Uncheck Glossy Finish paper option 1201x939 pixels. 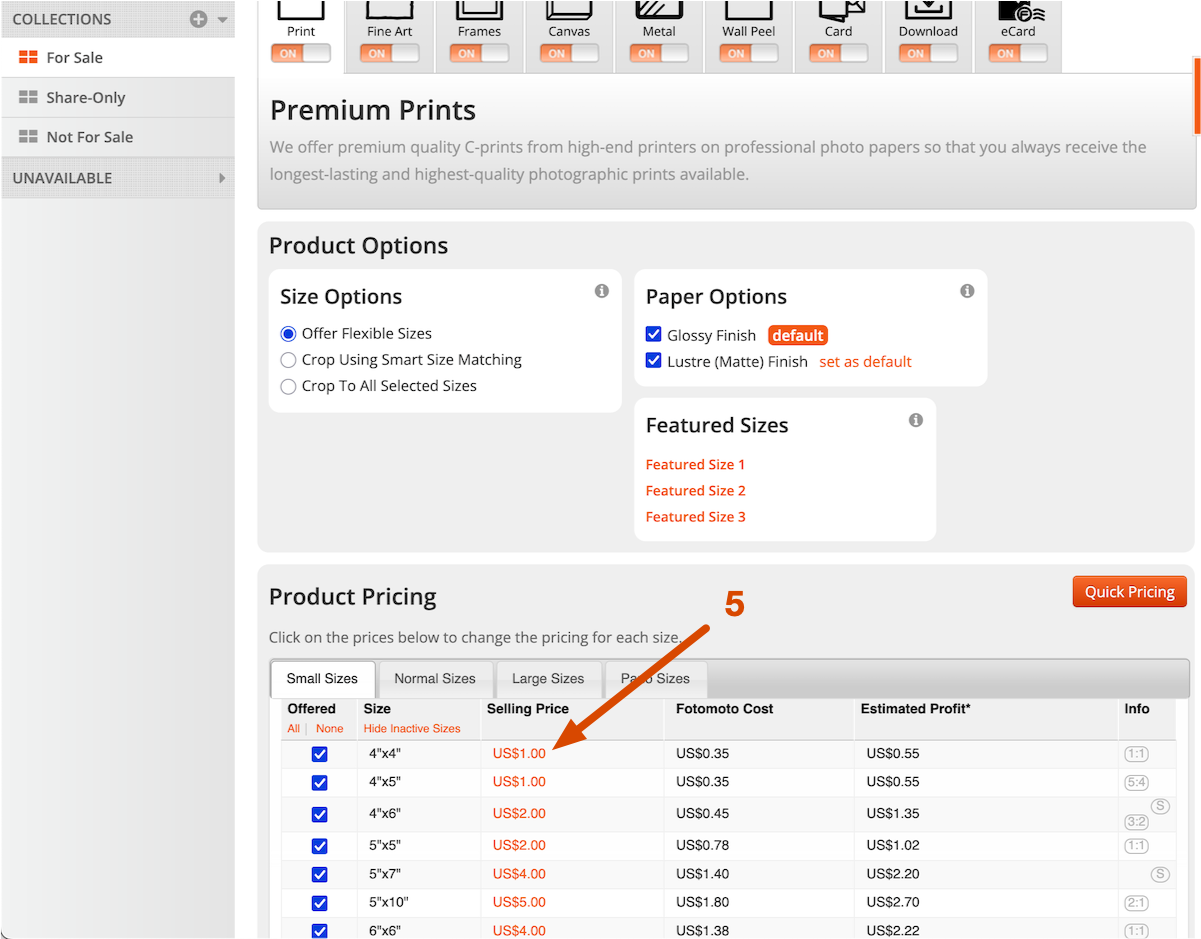click(x=654, y=334)
